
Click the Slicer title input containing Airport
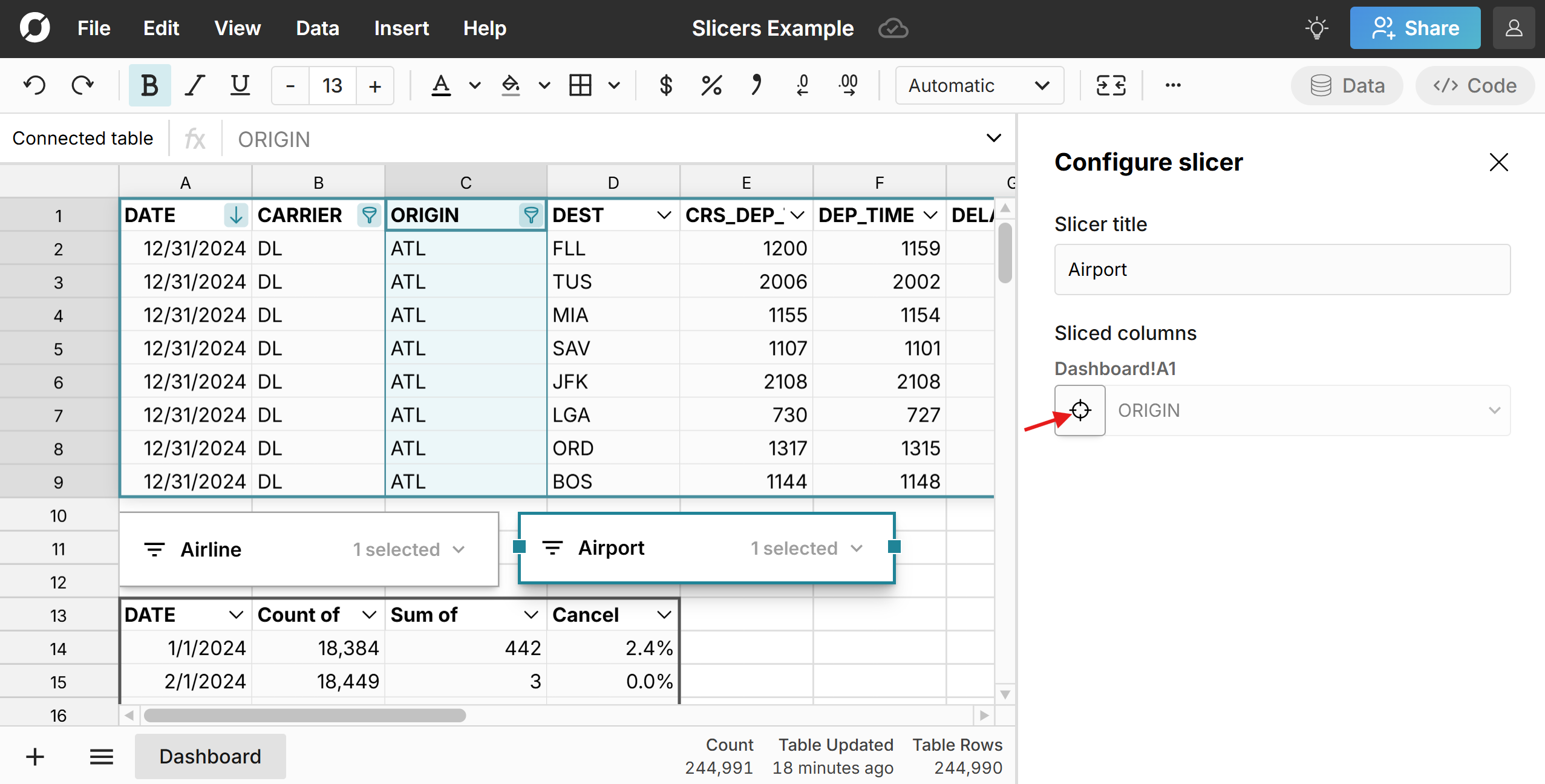click(1282, 269)
